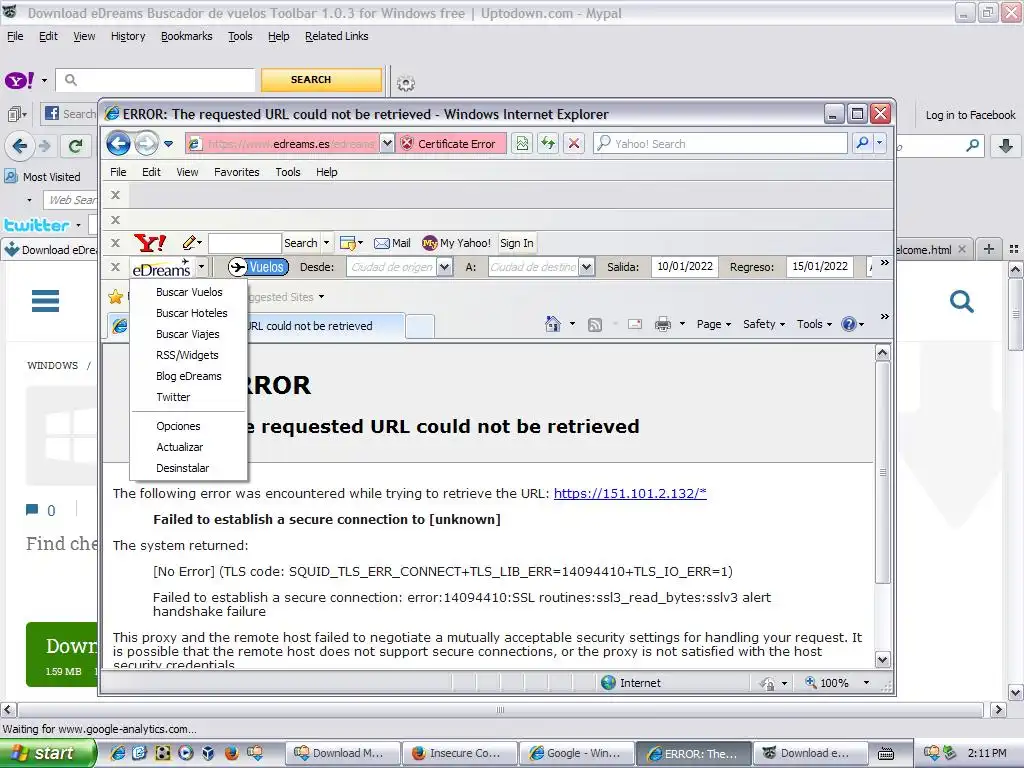
Task: Click the Certificate Error indicator
Action: tap(450, 144)
